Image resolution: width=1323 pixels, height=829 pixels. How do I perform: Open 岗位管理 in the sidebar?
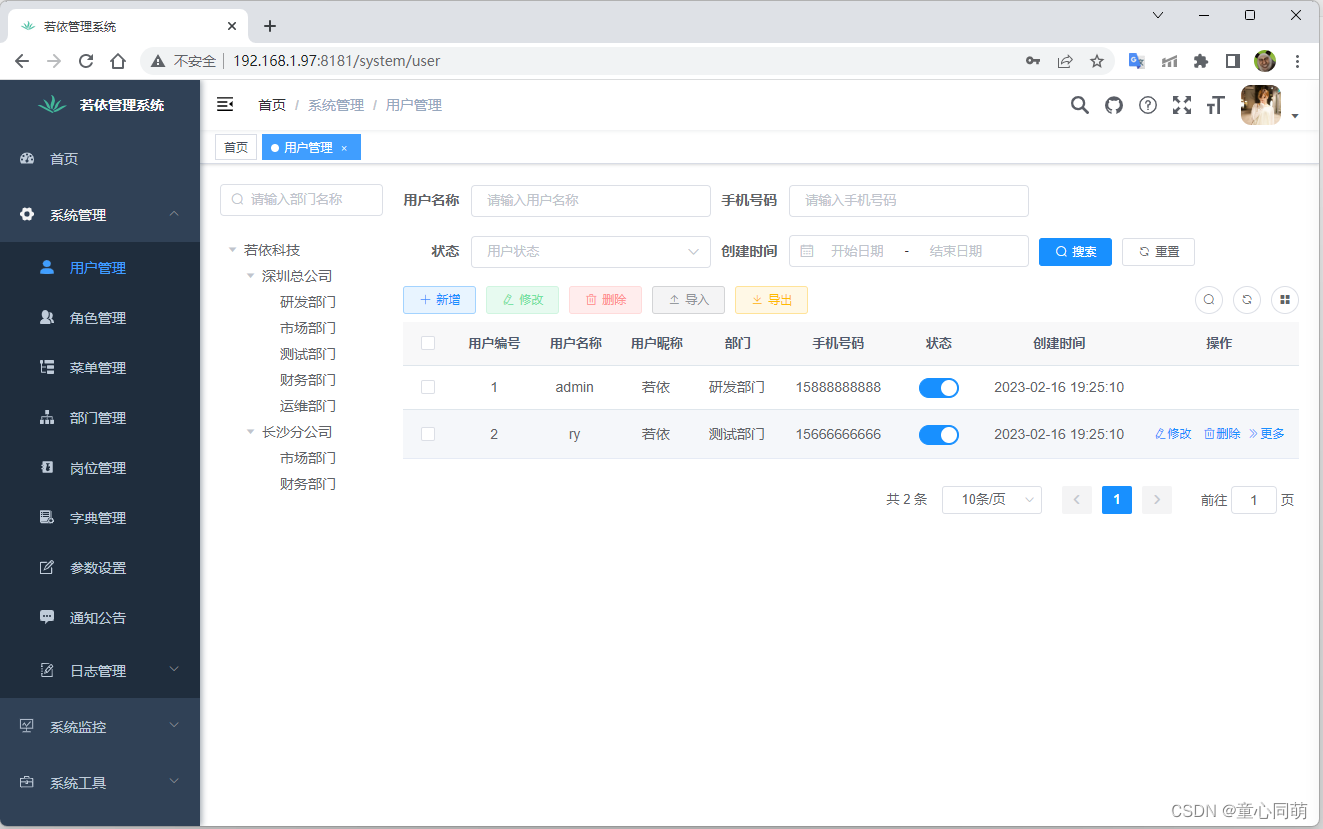click(x=100, y=468)
